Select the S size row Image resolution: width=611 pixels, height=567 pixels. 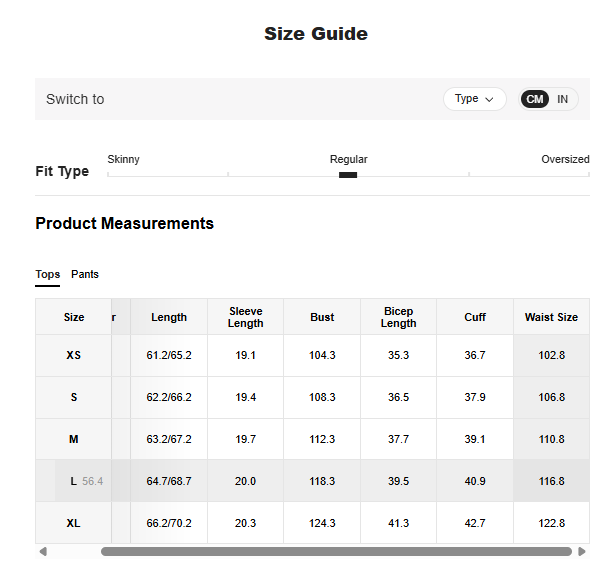click(x=74, y=397)
